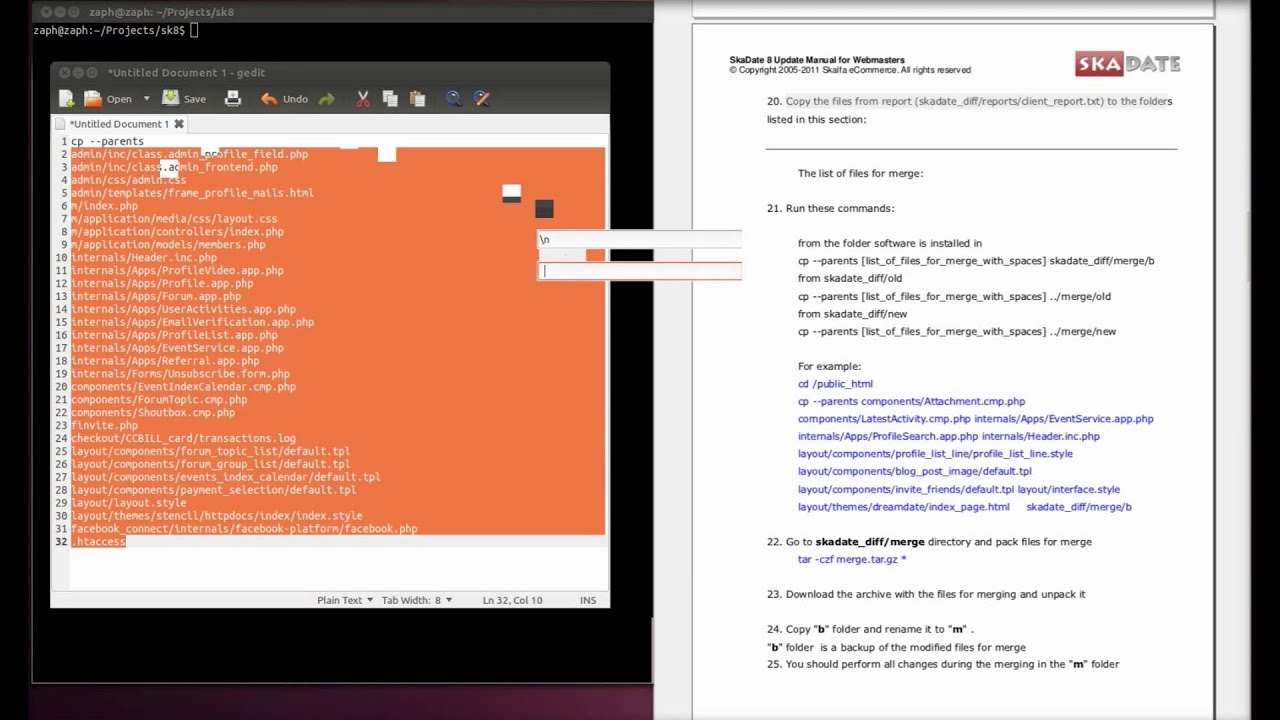Open Find and Replace tool icon
The image size is (1280, 720).
481,98
